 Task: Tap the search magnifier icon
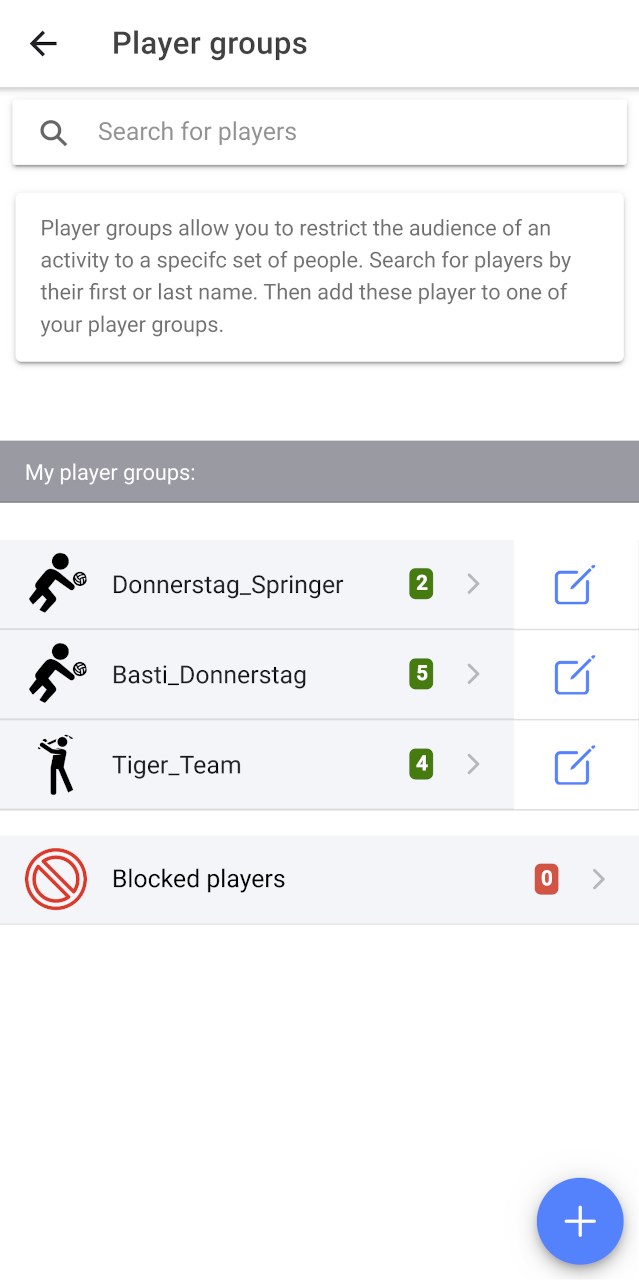pyautogui.click(x=53, y=132)
